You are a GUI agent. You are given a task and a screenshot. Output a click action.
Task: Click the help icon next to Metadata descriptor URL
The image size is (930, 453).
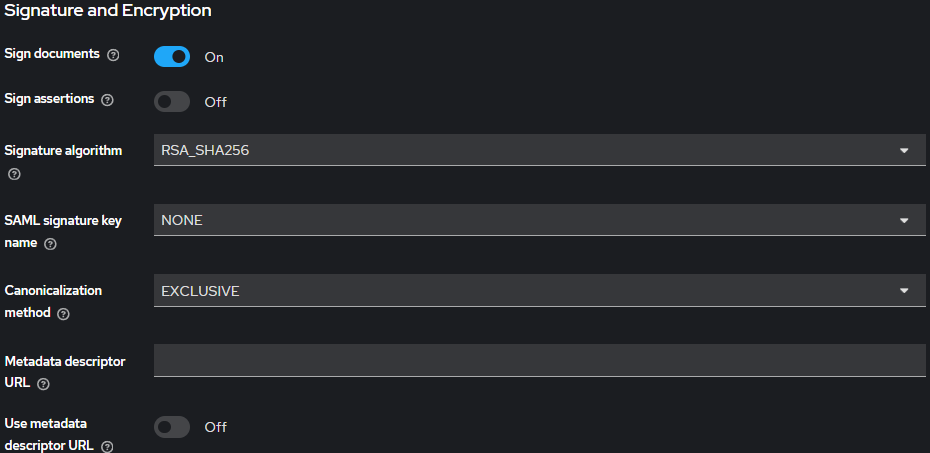pyautogui.click(x=43, y=383)
